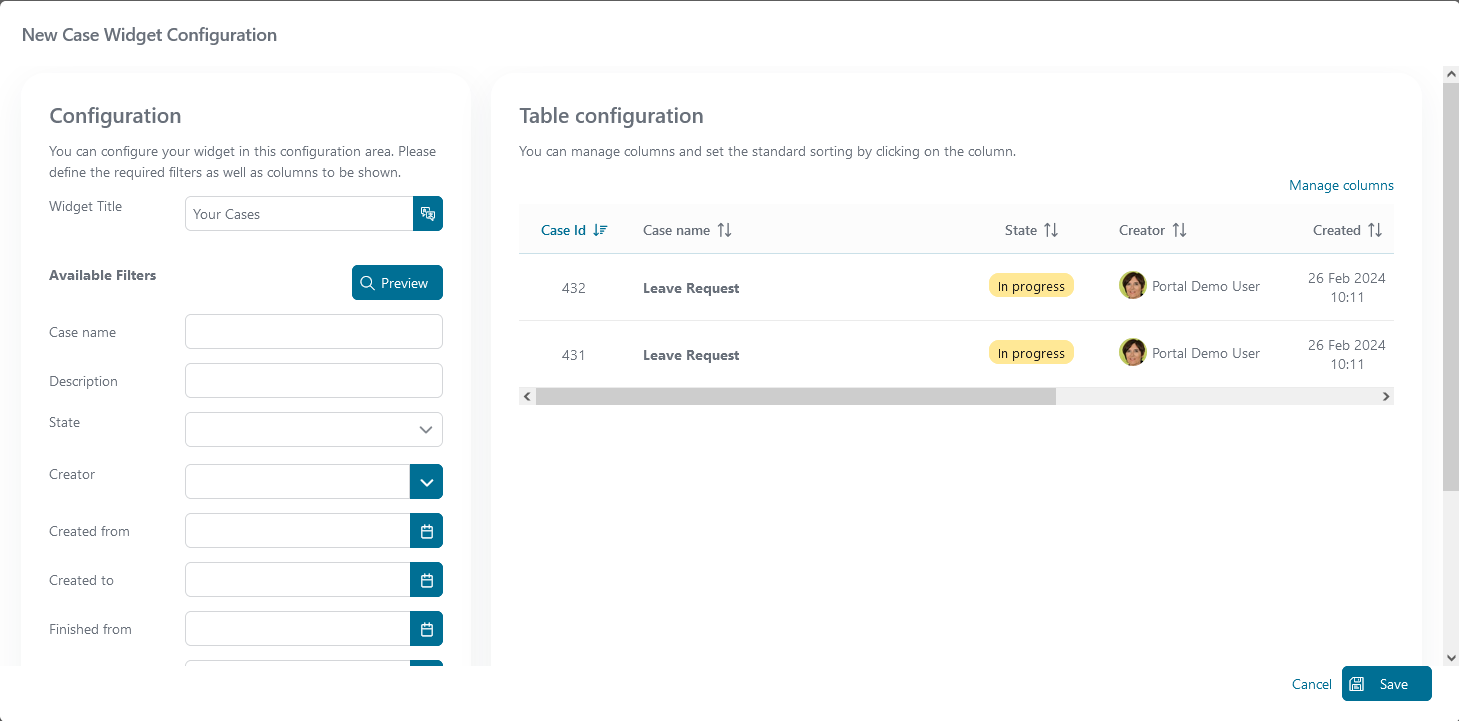Click In progress badge in row 431
Screen dimensions: 1459x721
pos(1031,353)
